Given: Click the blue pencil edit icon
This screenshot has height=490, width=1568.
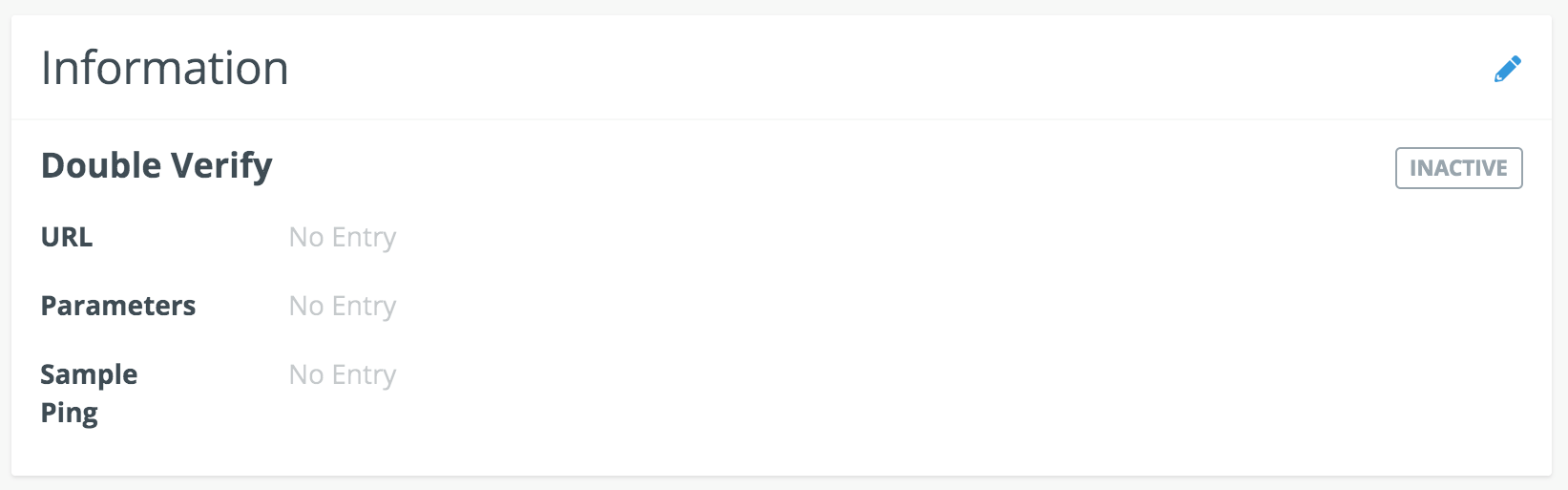Looking at the screenshot, I should pyautogui.click(x=1507, y=69).
